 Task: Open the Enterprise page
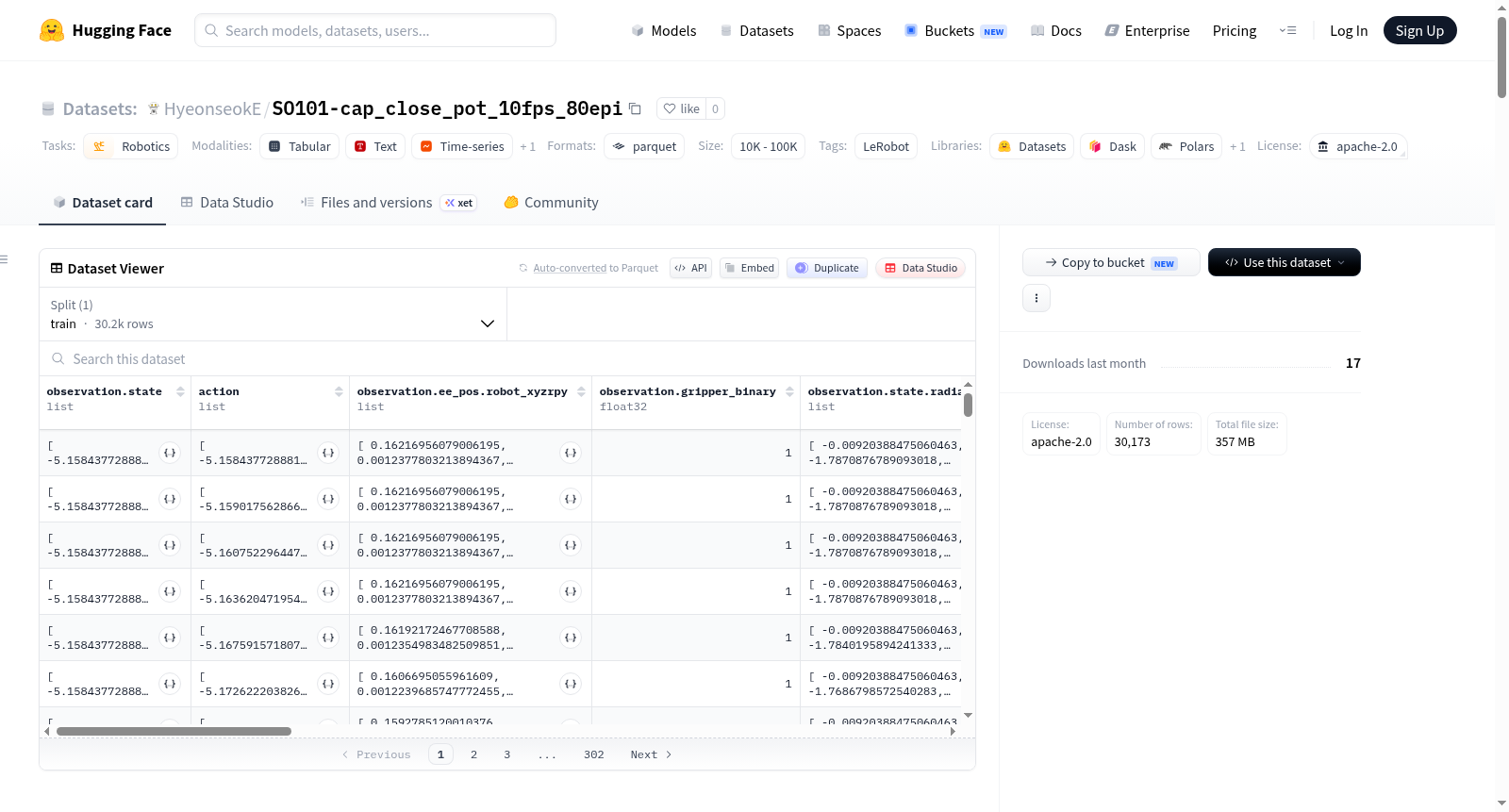1147,30
